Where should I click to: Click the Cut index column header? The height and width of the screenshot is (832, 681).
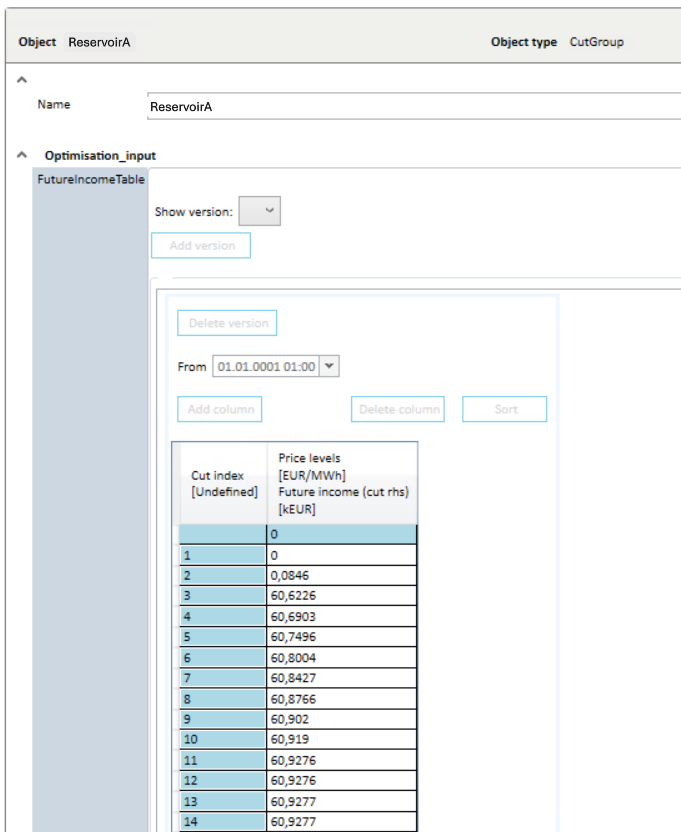click(223, 483)
